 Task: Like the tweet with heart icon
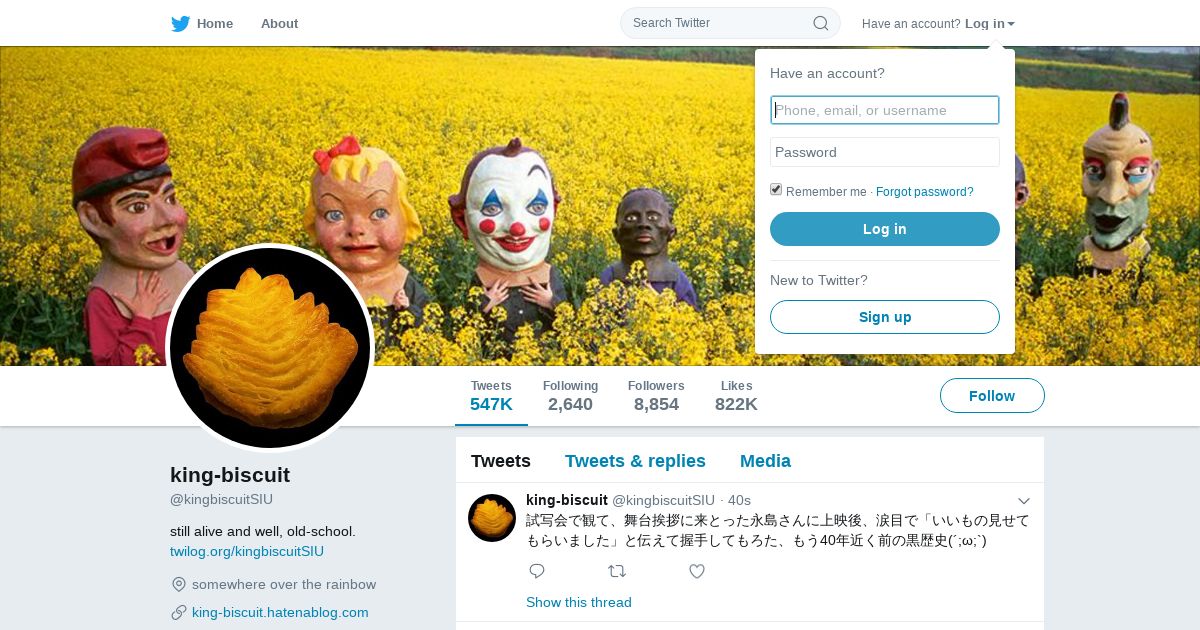pyautogui.click(x=697, y=571)
